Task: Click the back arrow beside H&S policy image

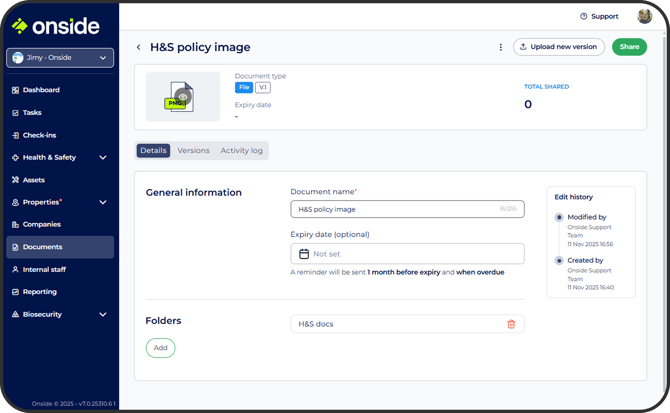Action: click(x=138, y=47)
